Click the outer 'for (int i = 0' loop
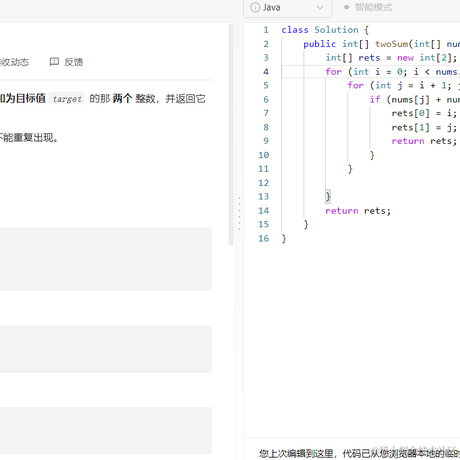Viewport: 460px width, 460px height. click(x=393, y=72)
